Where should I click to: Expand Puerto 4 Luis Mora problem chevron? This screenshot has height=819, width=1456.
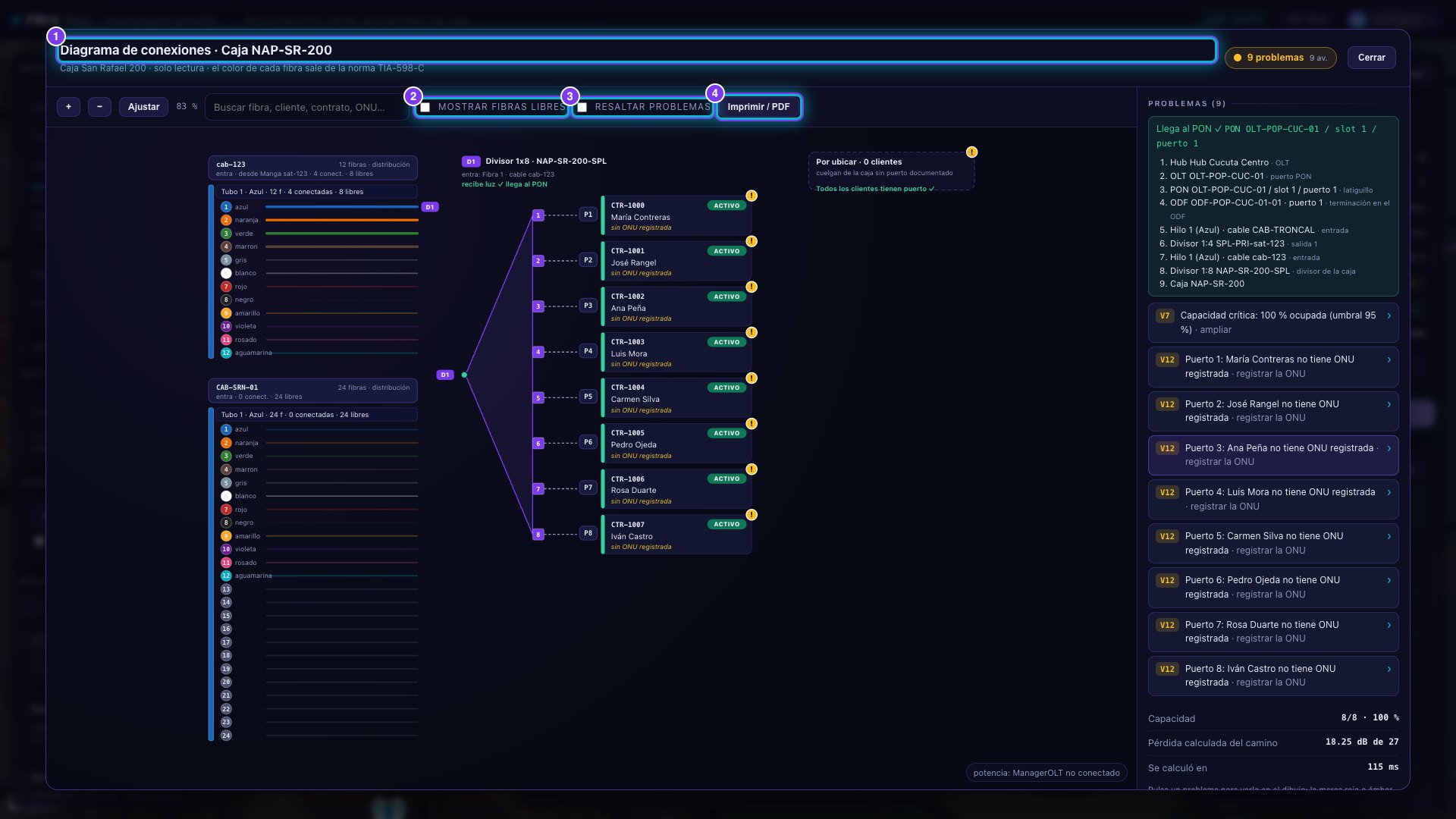(x=1389, y=493)
